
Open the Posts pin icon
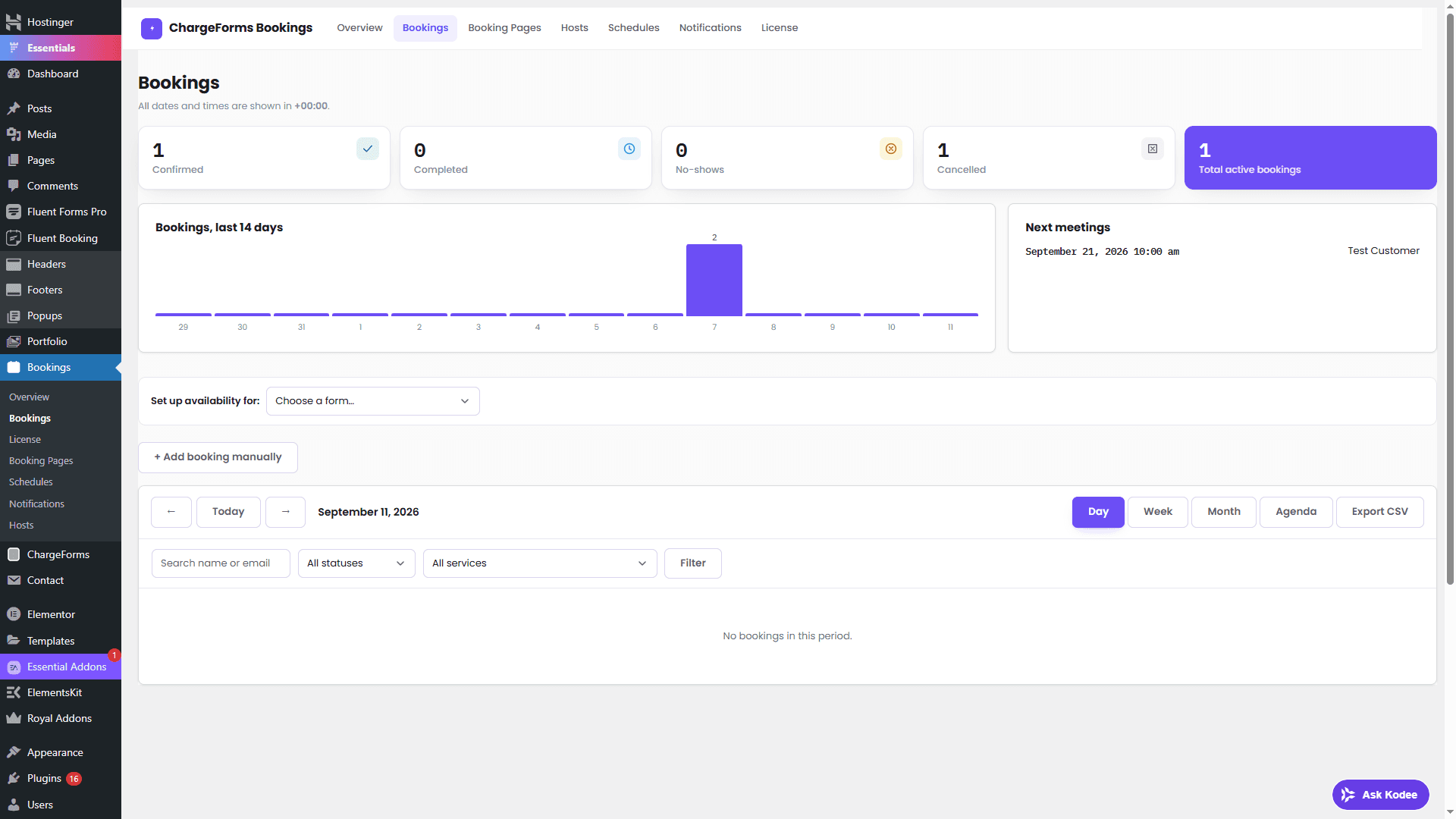click(14, 108)
